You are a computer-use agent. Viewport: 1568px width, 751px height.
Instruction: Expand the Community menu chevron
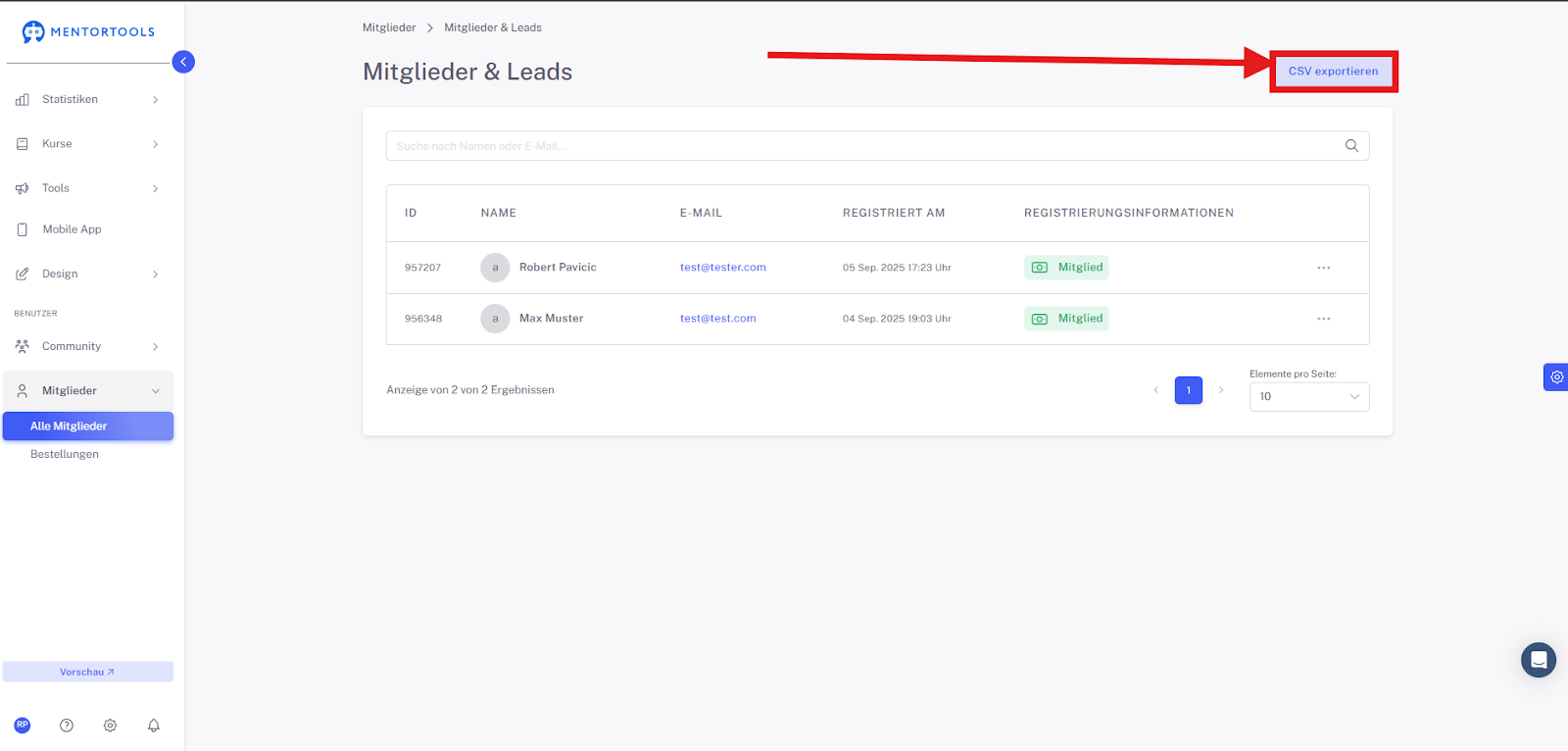point(155,346)
